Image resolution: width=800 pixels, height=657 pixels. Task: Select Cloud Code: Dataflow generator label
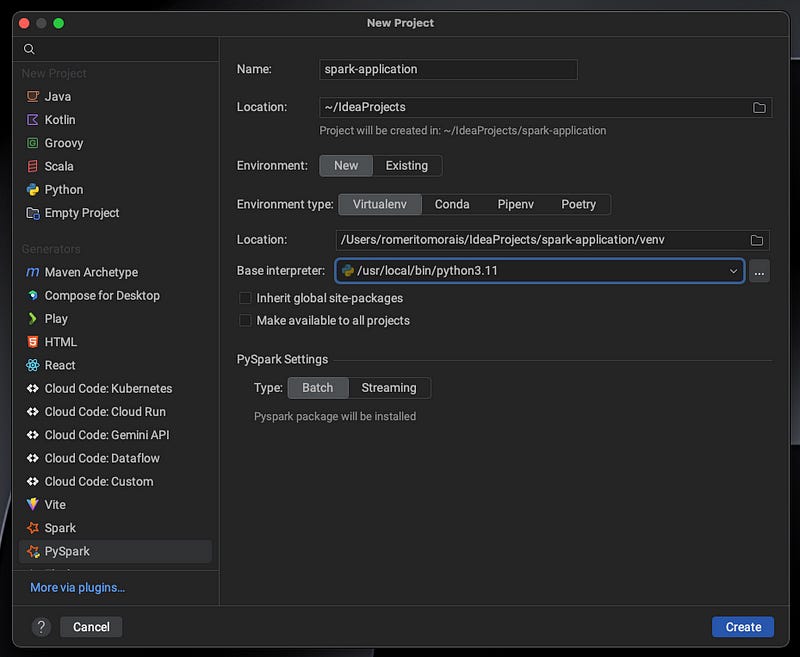(102, 458)
